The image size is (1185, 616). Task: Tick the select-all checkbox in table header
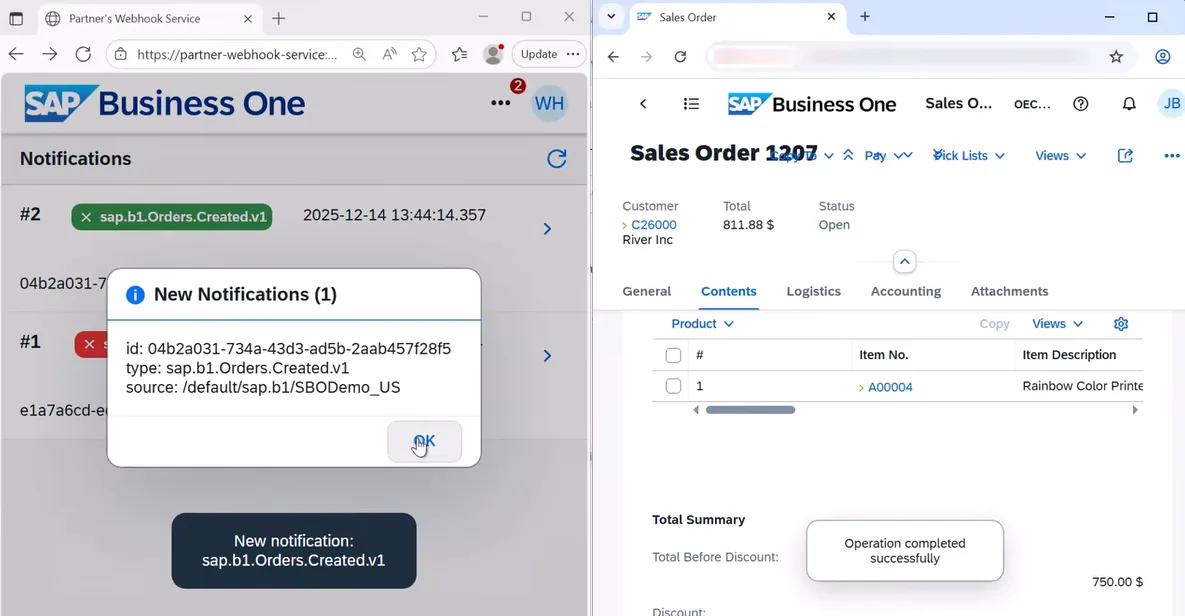[x=673, y=355]
